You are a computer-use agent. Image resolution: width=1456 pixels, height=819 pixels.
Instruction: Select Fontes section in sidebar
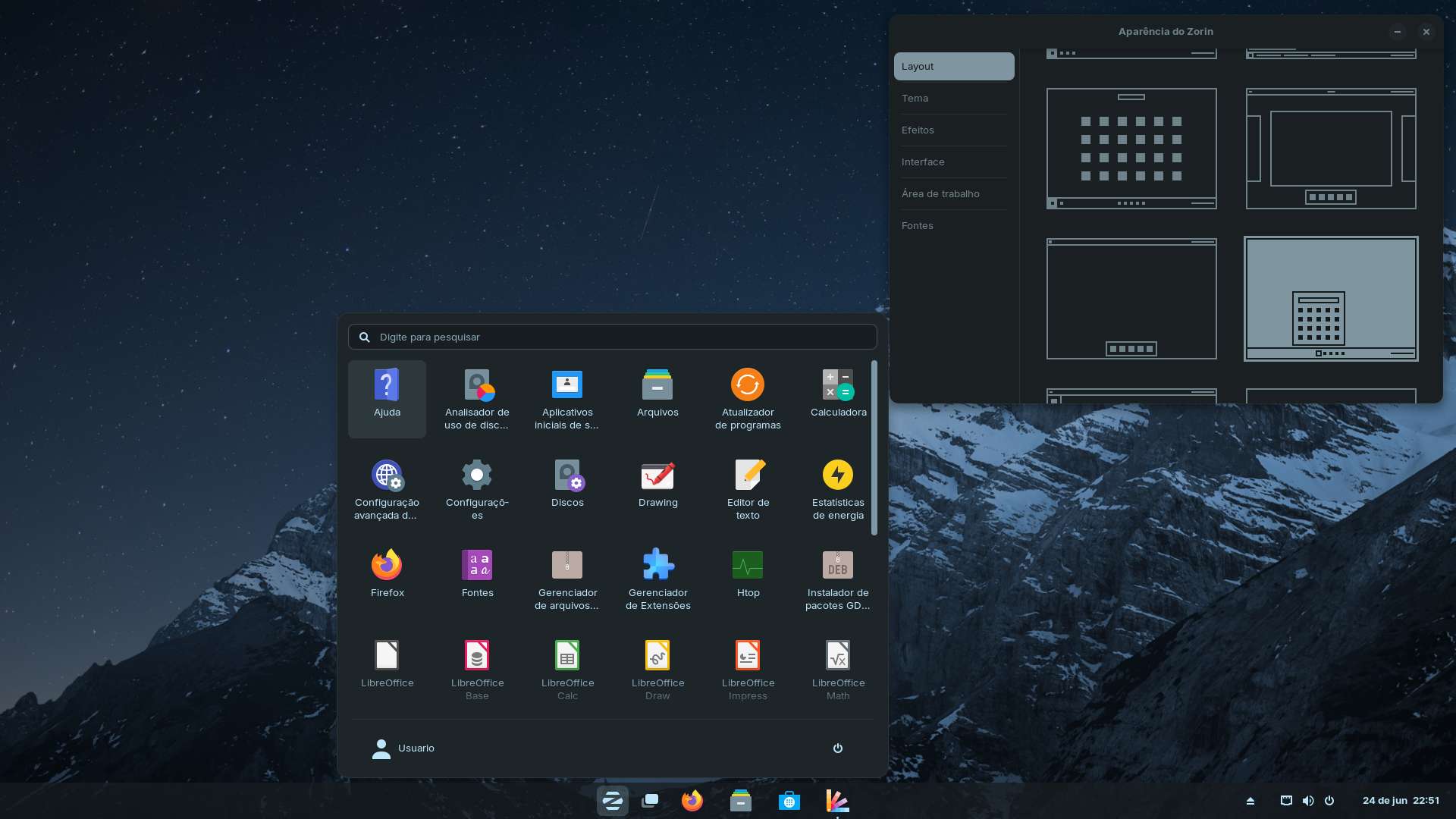[x=954, y=225]
